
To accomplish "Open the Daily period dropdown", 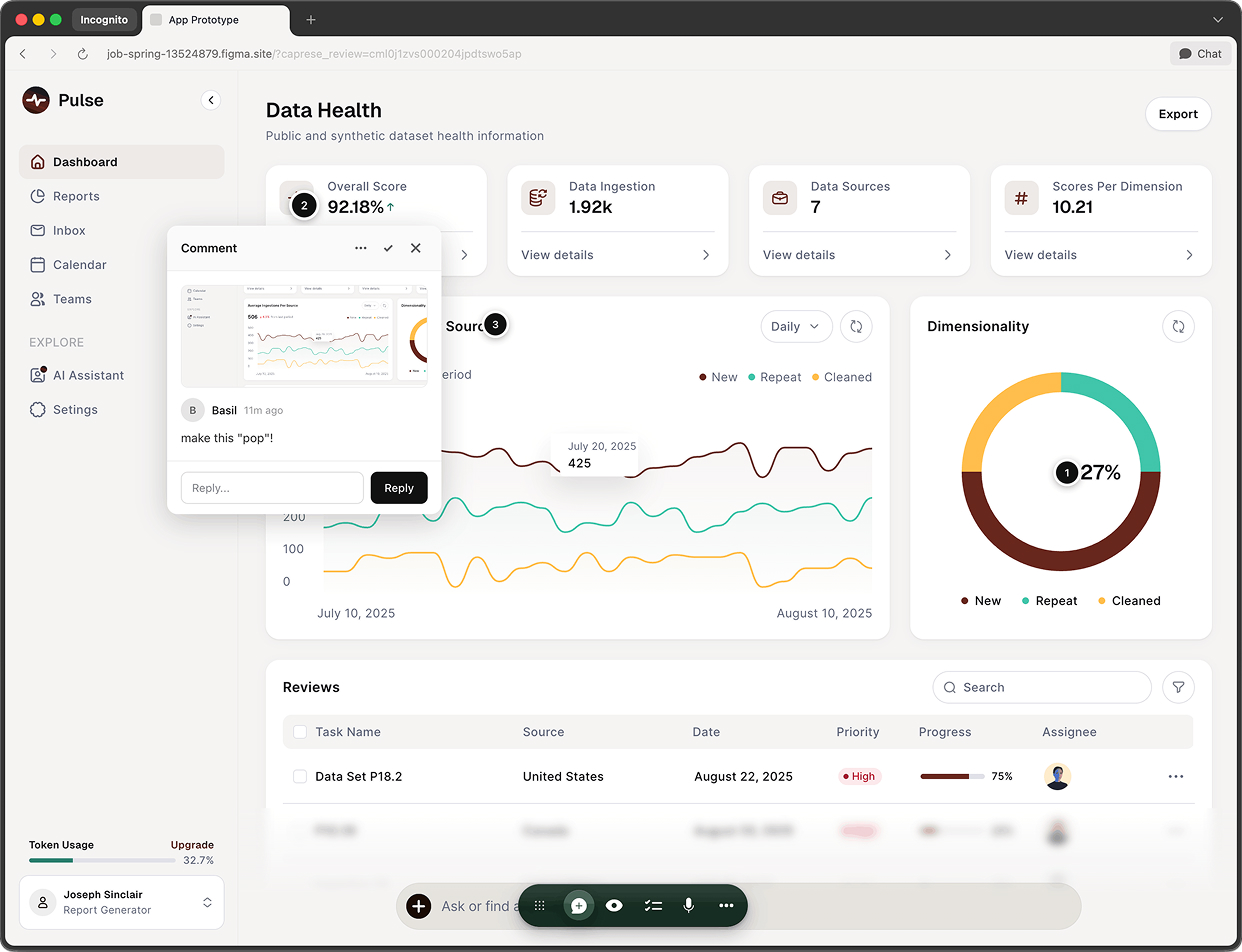I will click(796, 326).
